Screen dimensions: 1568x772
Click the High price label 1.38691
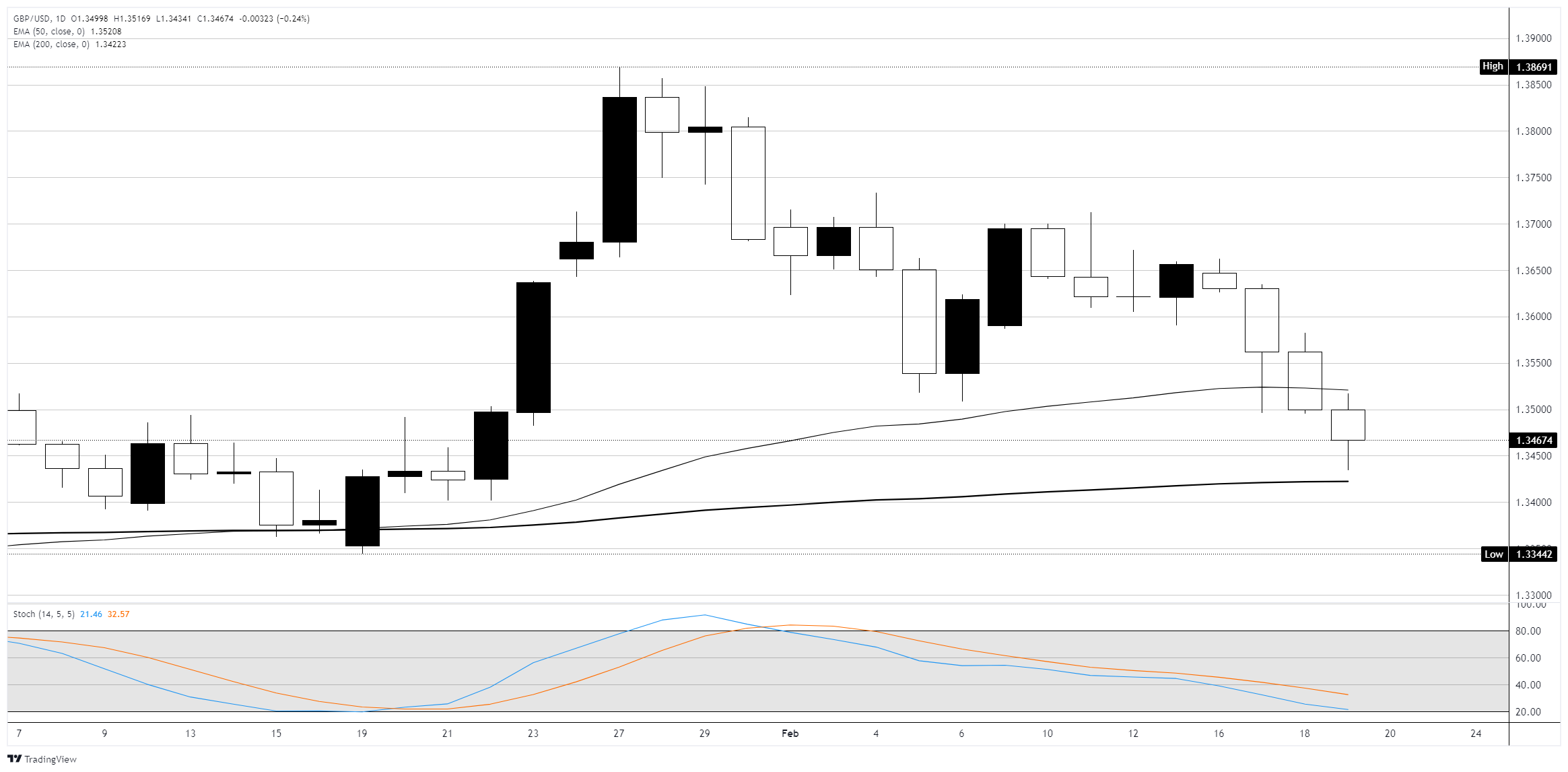pyautogui.click(x=1533, y=67)
